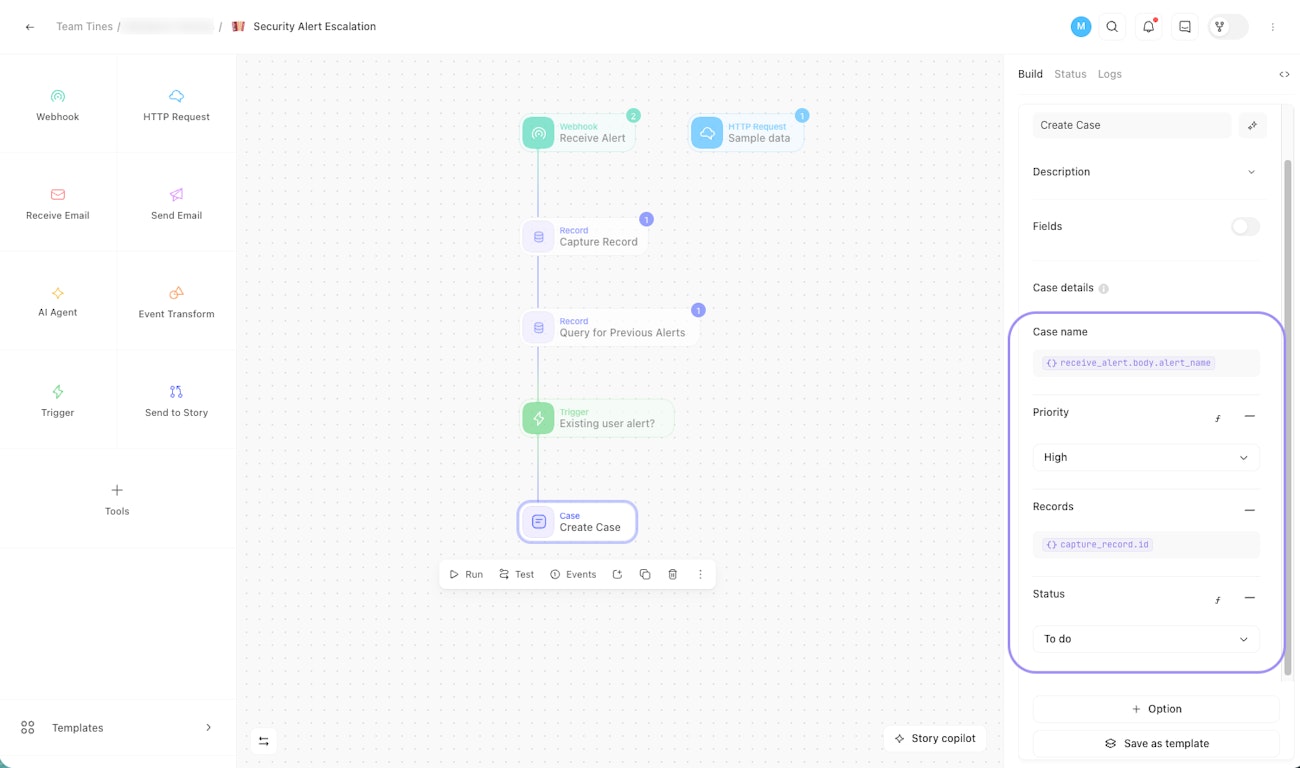This screenshot has width=1300, height=768.
Task: Click the swap arrows icon at canvas bottom-left
Action: click(x=264, y=741)
